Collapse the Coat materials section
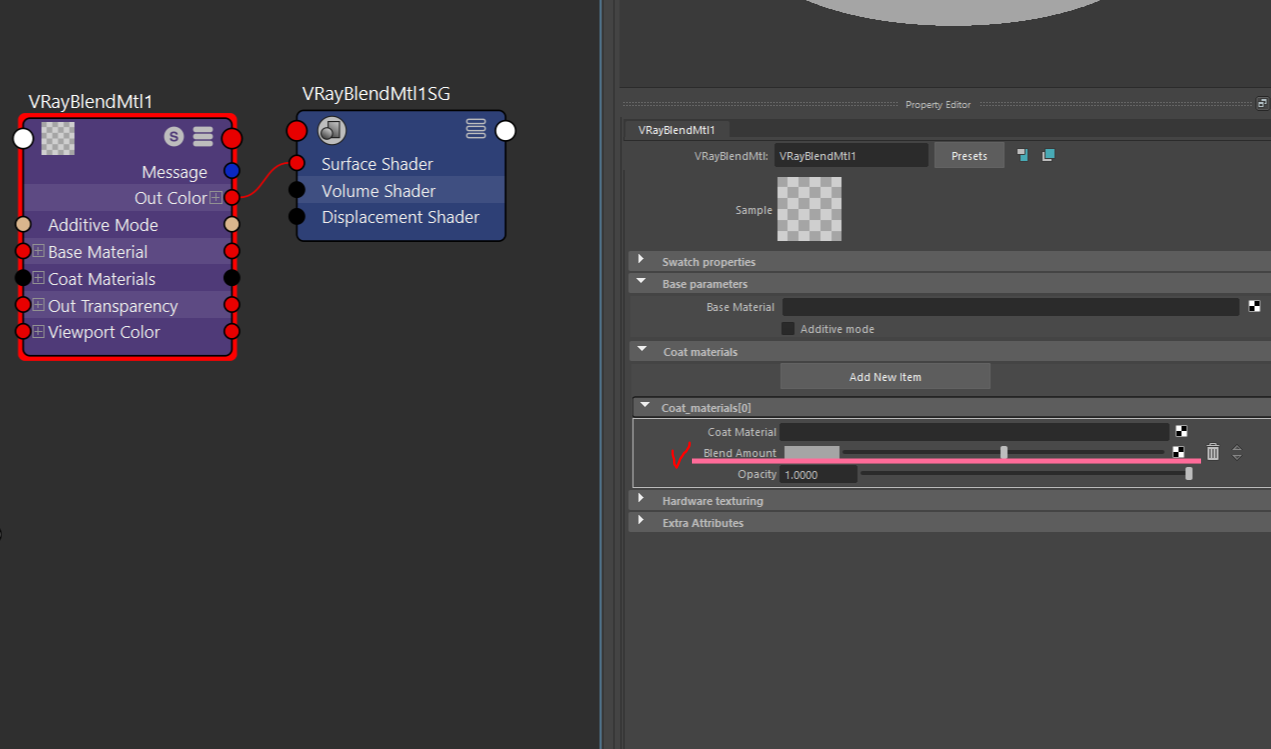Screen dimensions: 1271x749 [x=641, y=350]
